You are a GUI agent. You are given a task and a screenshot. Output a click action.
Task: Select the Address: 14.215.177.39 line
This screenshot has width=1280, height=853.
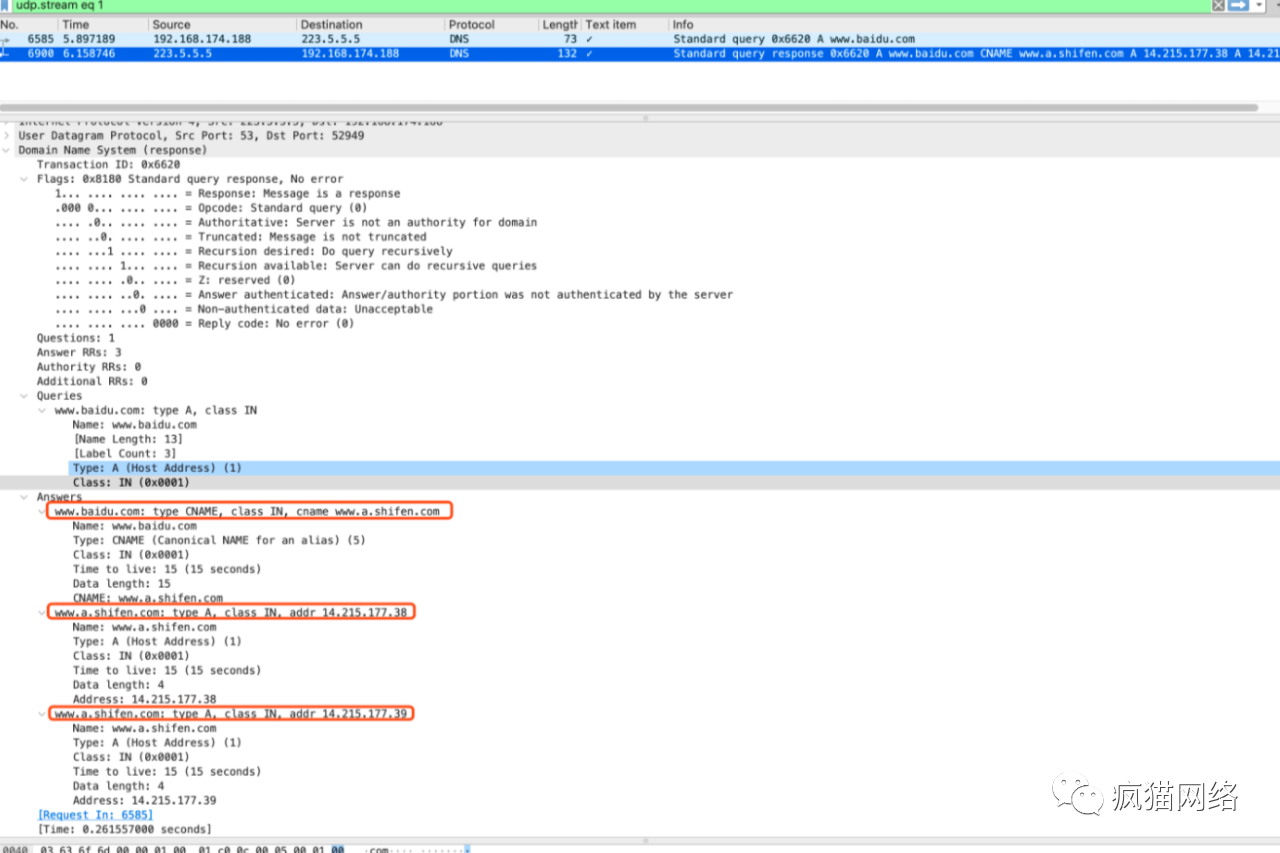coord(145,801)
